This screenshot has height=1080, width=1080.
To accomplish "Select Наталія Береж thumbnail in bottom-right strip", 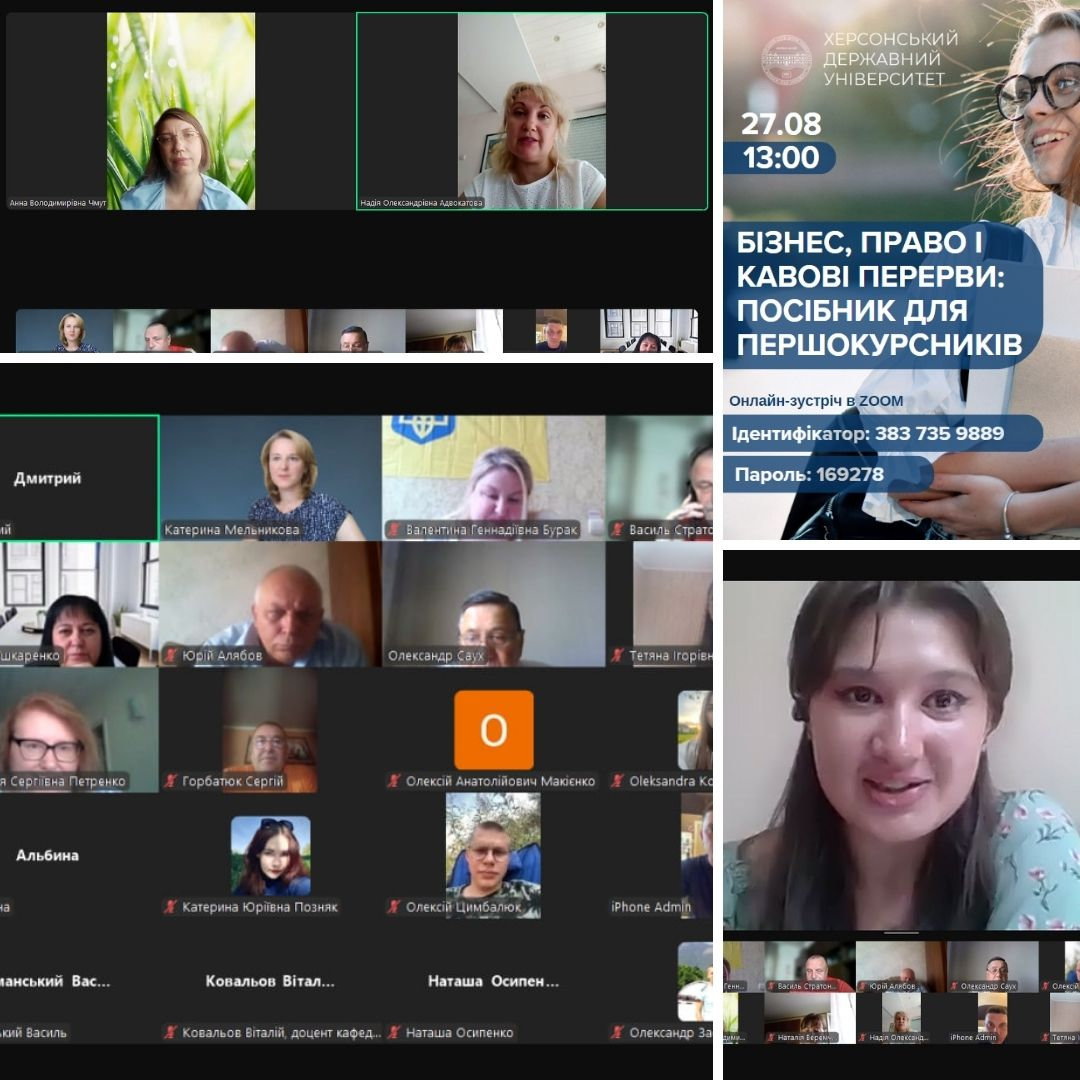I will click(809, 1018).
